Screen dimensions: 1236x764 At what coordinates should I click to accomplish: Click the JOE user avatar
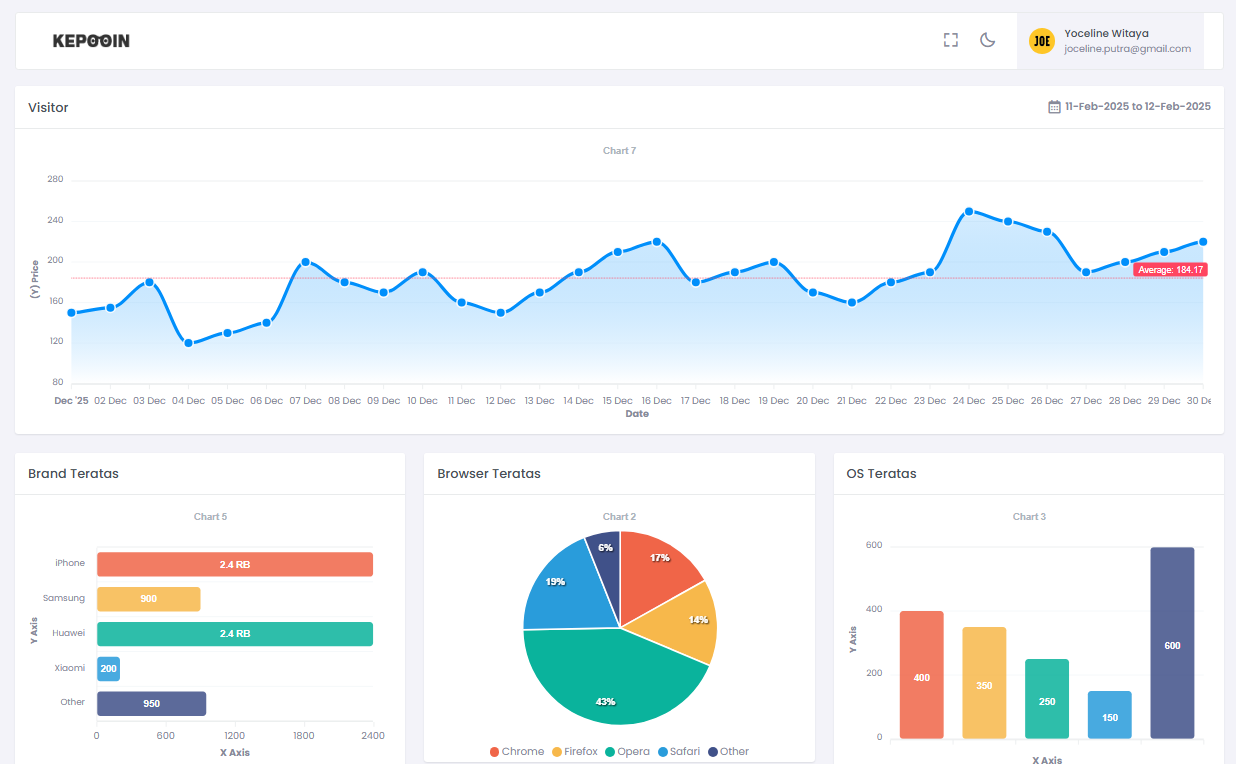tap(1042, 41)
